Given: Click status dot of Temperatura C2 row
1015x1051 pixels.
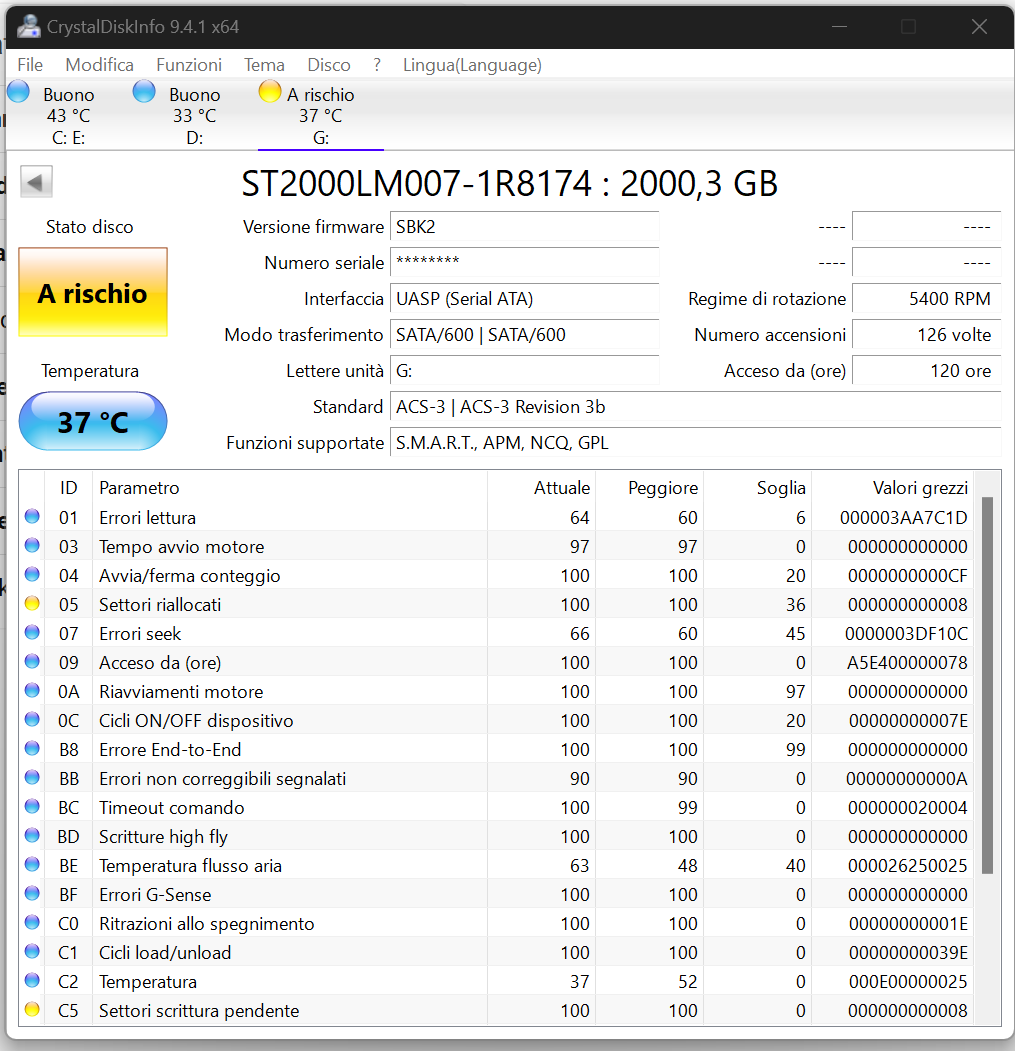Looking at the screenshot, I should pos(32,980).
